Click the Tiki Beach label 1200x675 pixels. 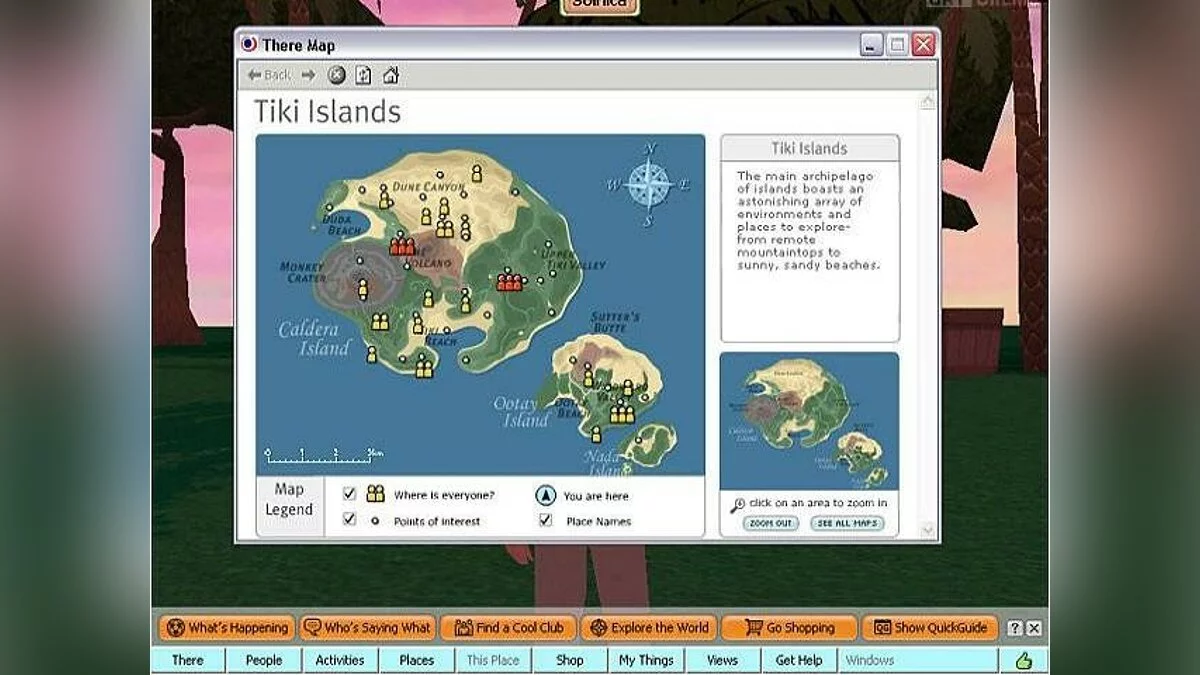437,336
